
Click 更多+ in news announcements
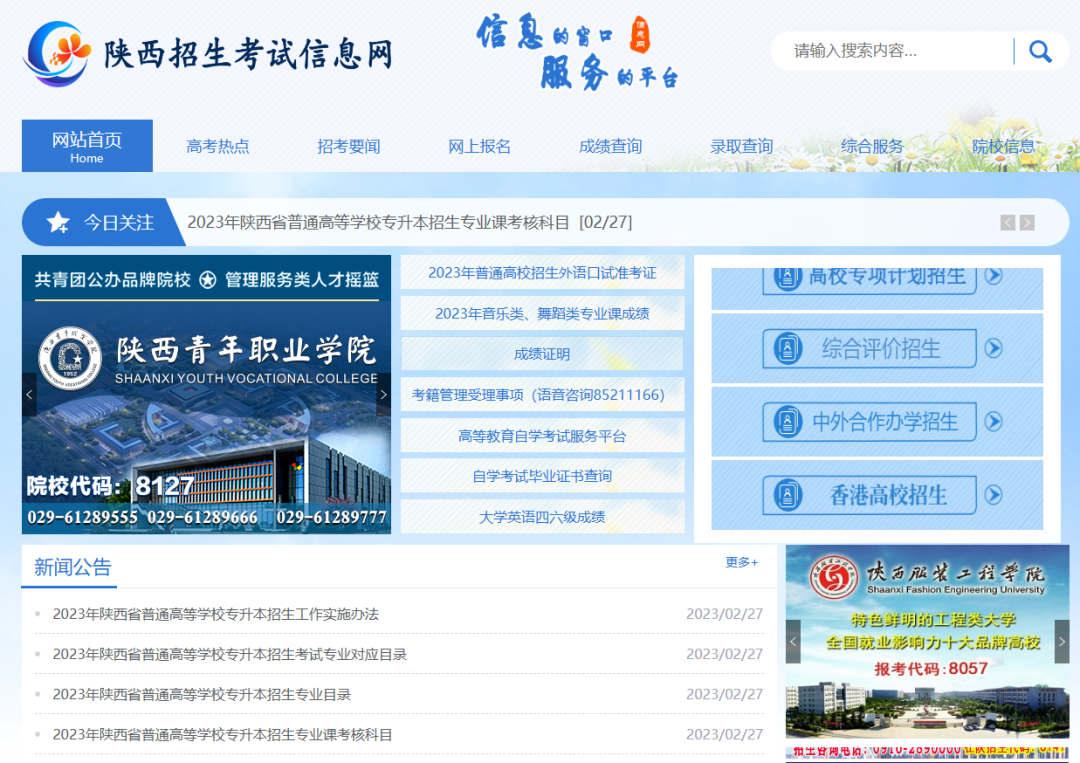click(x=741, y=563)
